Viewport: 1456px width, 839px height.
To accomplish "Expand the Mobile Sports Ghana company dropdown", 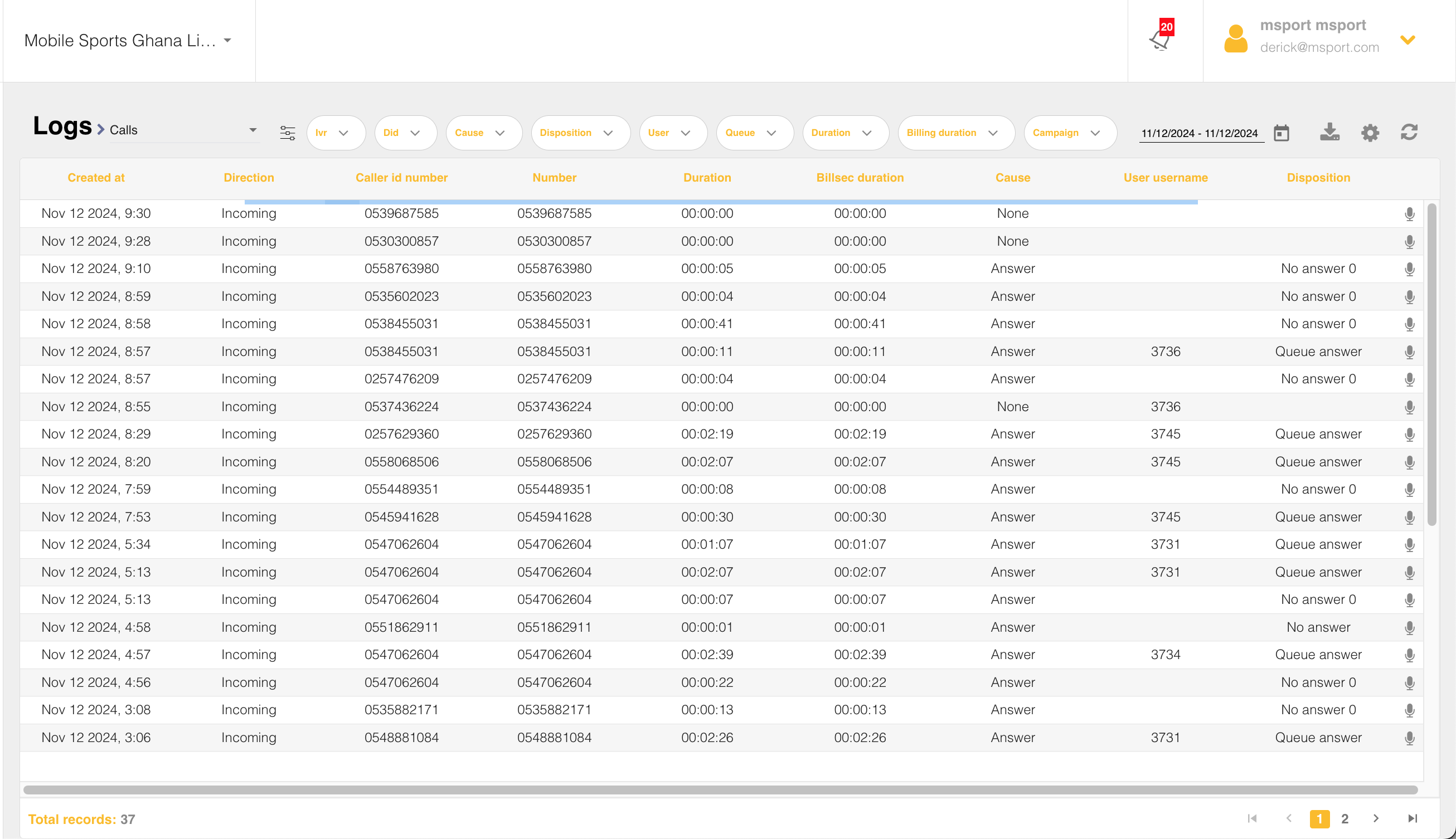I will pyautogui.click(x=128, y=40).
